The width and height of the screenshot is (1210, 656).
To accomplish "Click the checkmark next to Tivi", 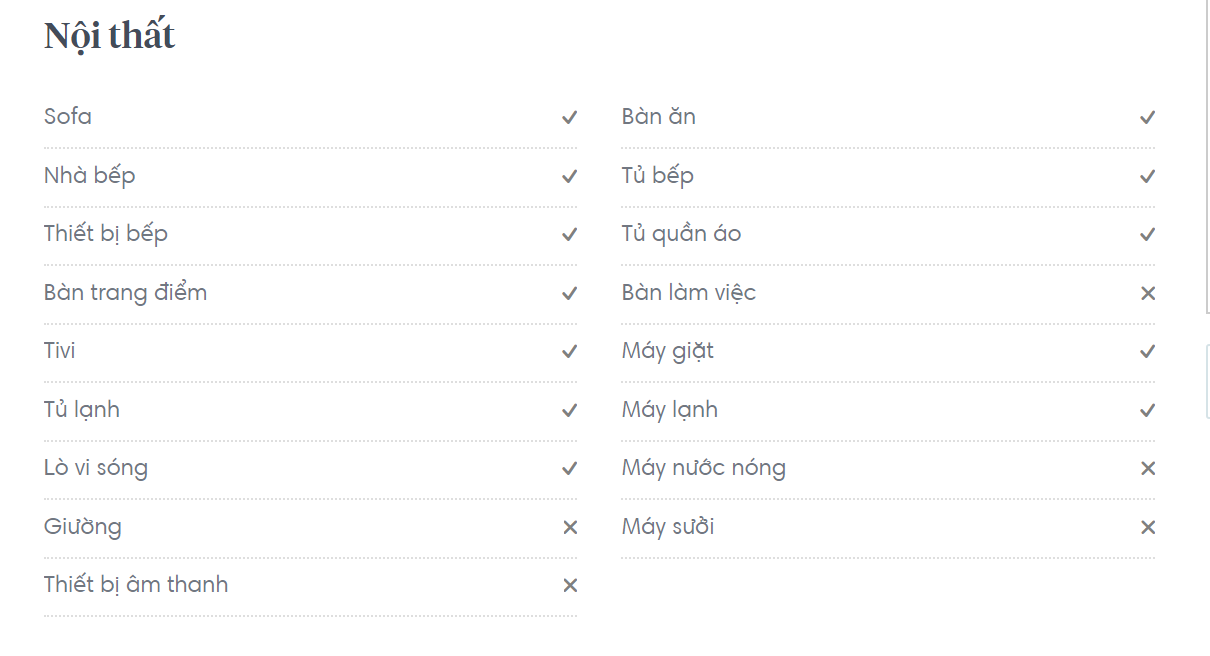I will tap(570, 352).
